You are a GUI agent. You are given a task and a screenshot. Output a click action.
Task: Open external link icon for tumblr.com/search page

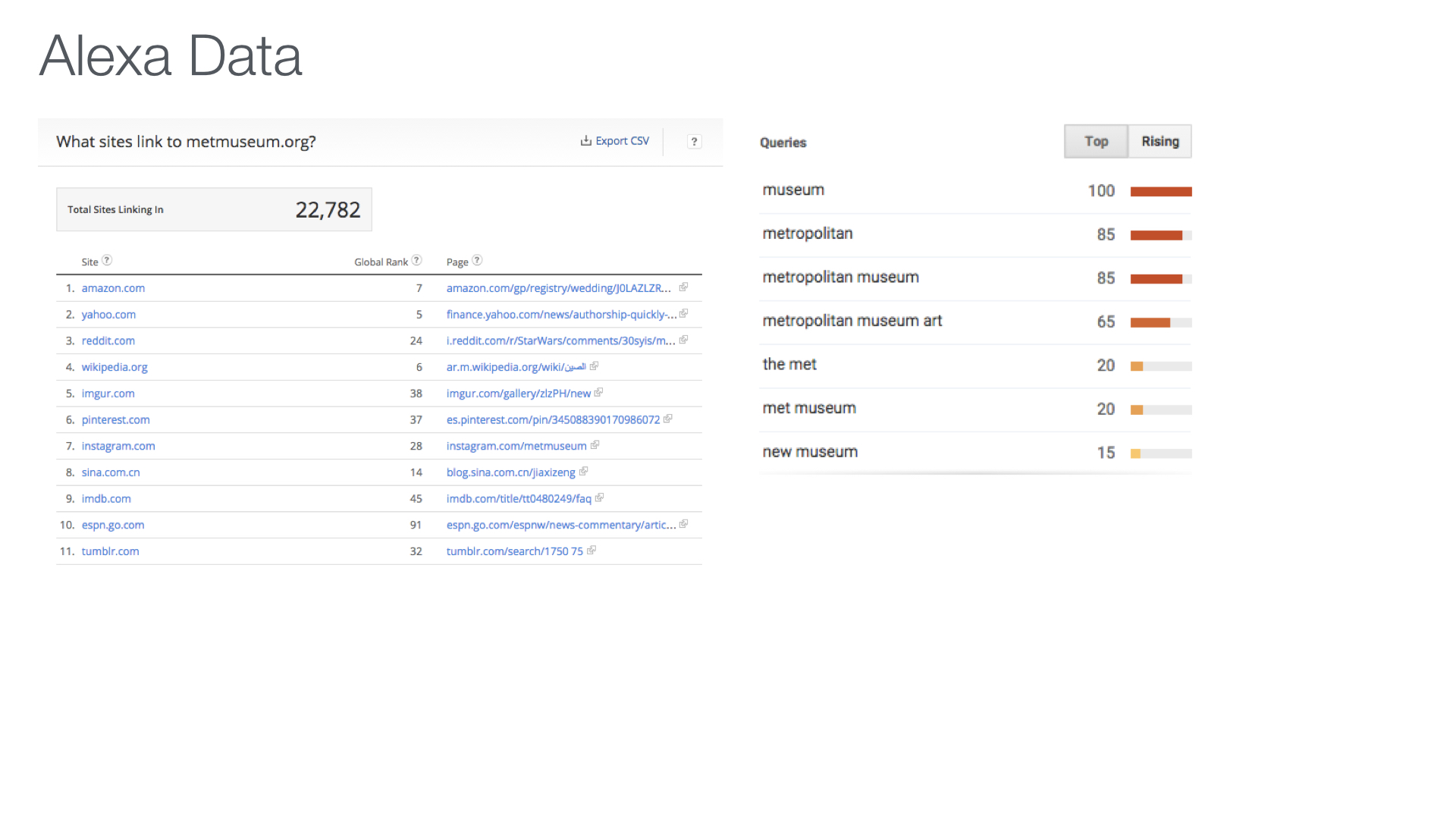pos(591,550)
